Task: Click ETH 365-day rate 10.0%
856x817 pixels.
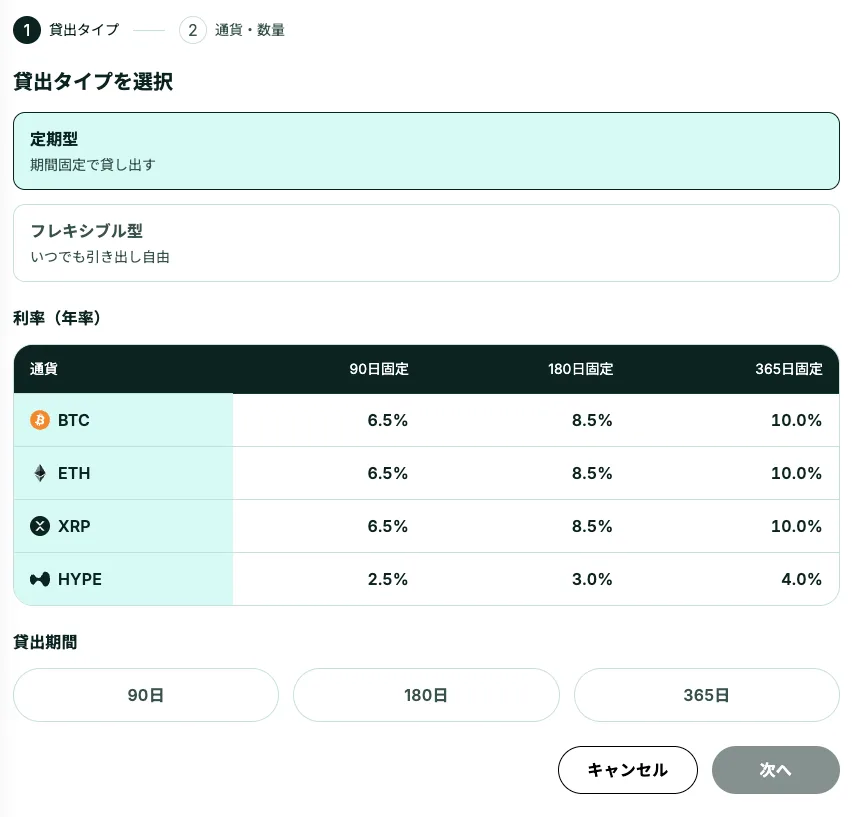Action: coord(796,473)
